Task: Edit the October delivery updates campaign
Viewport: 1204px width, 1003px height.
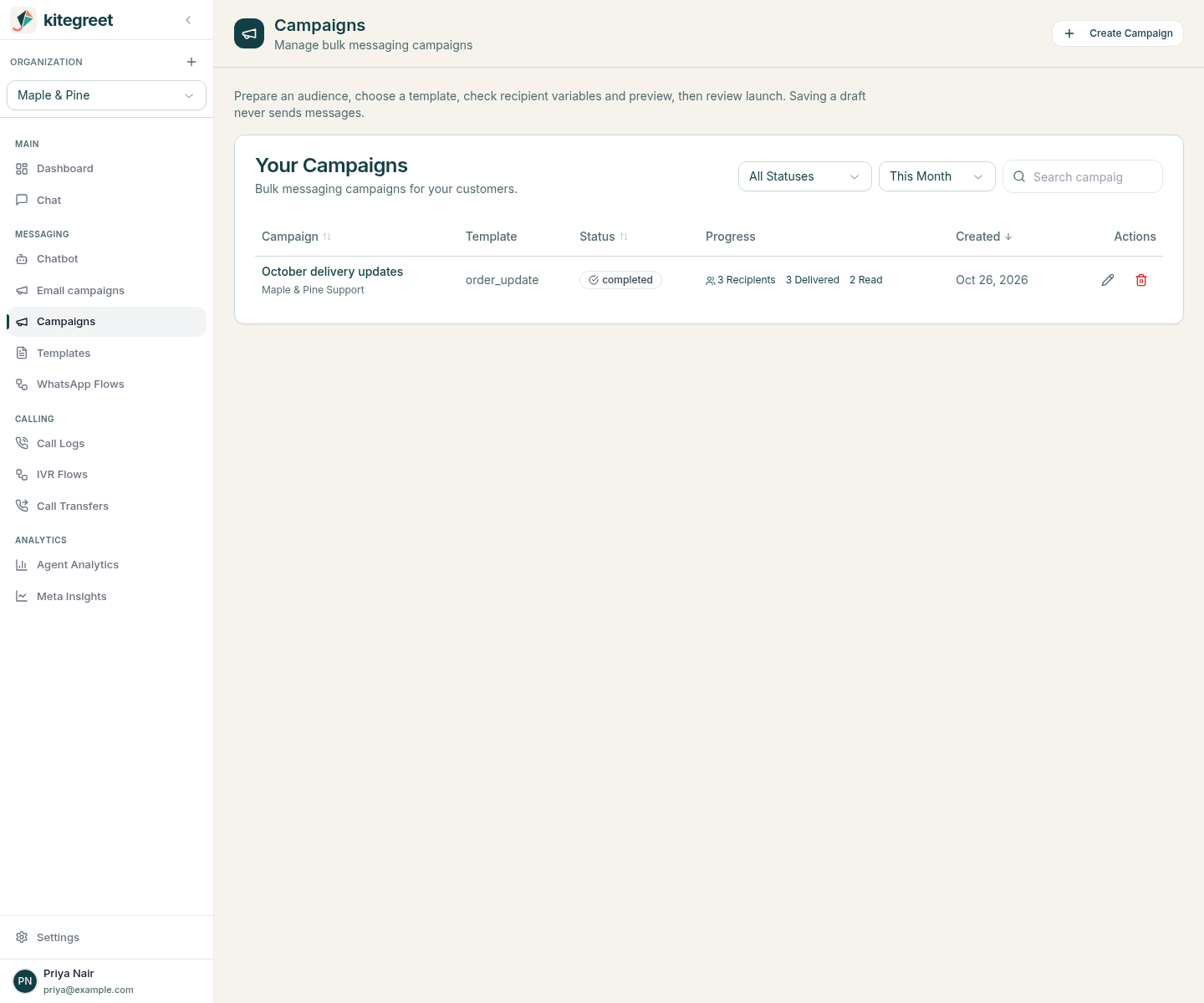Action: [1108, 280]
